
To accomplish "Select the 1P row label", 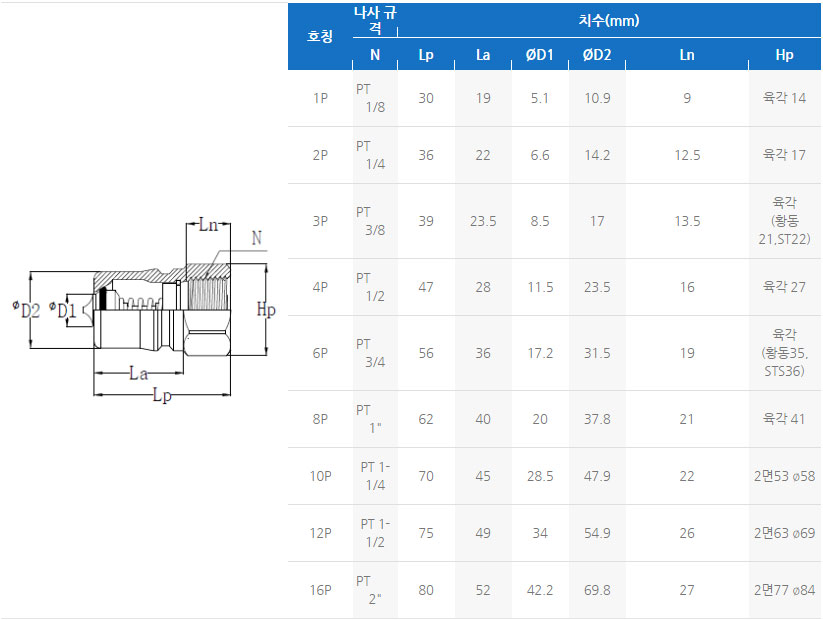I will point(320,98).
